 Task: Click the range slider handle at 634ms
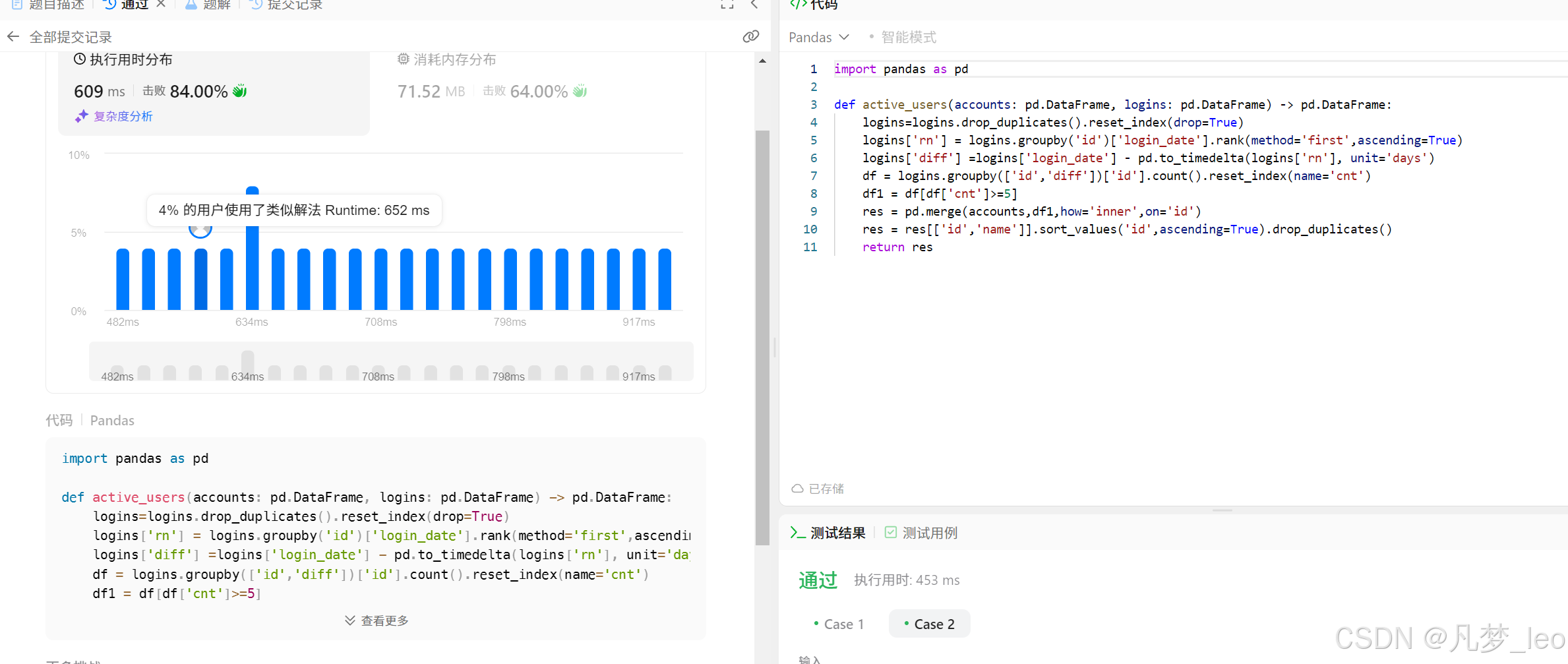coord(247,365)
